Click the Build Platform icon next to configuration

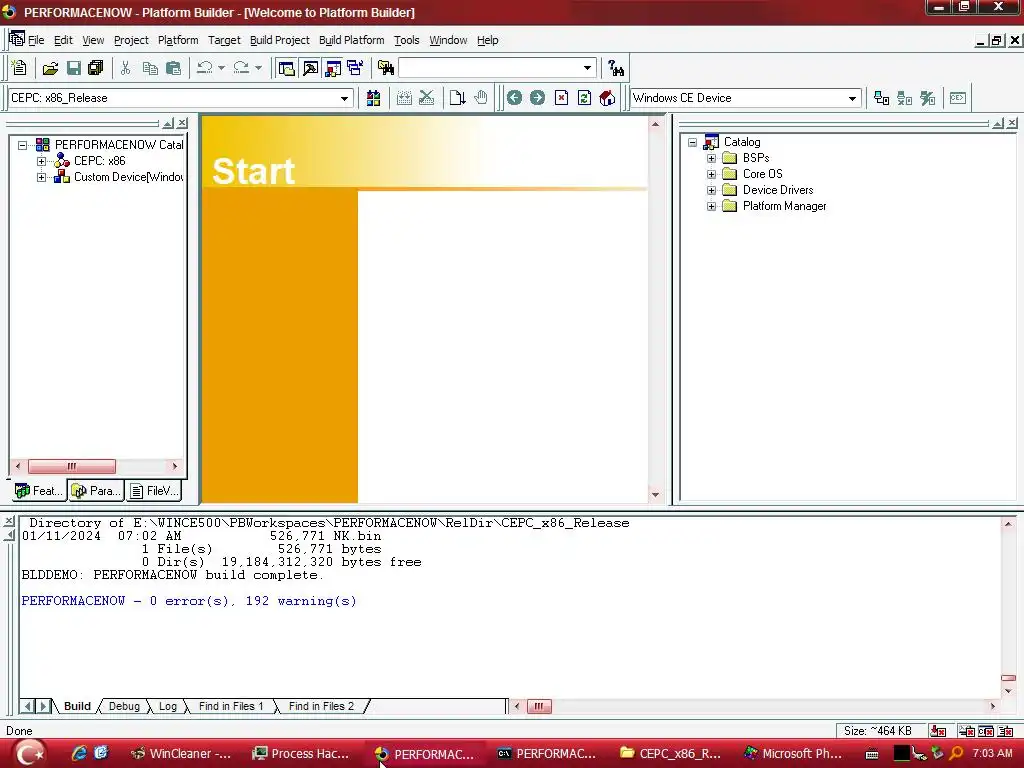pyautogui.click(x=374, y=98)
